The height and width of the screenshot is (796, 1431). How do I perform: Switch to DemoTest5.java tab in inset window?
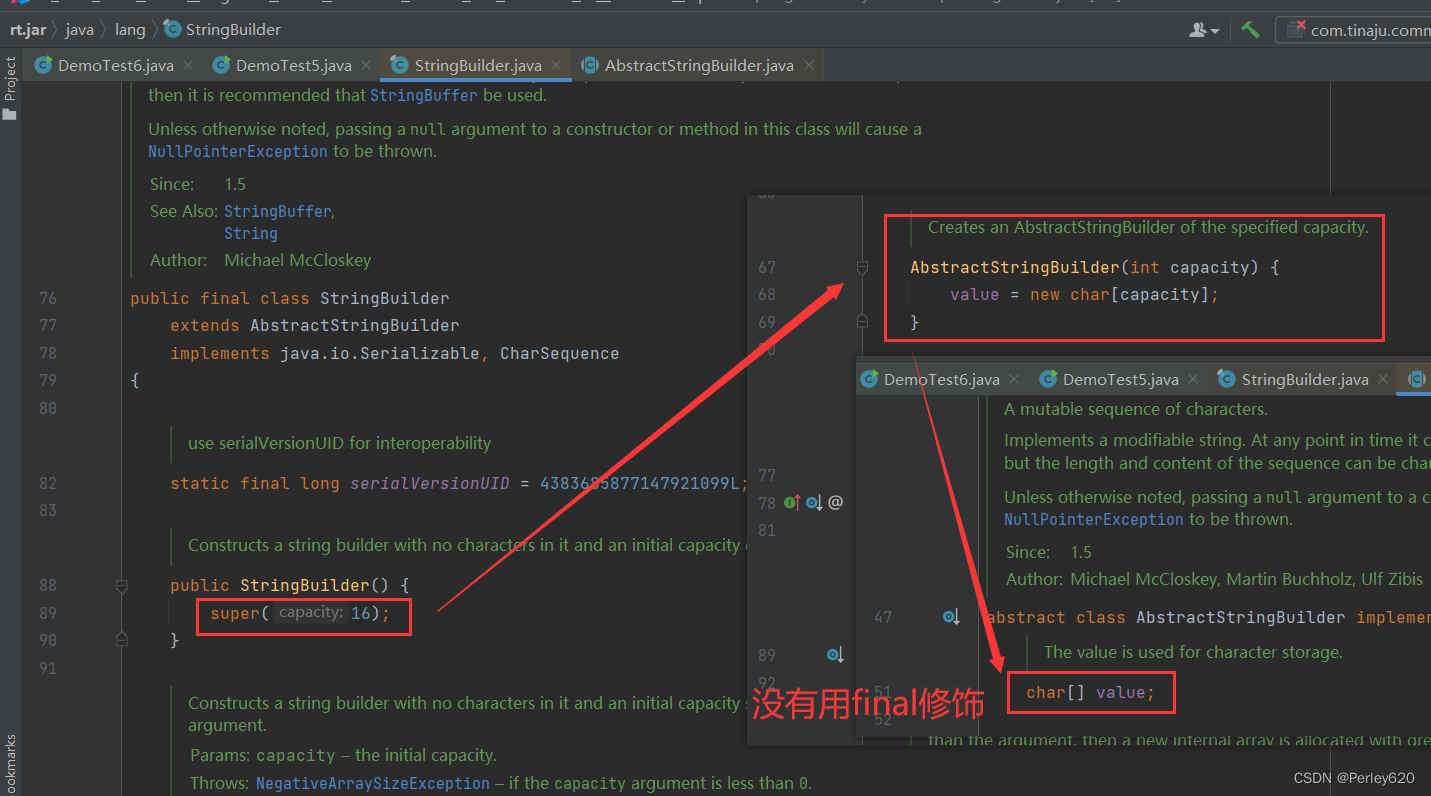pyautogui.click(x=1120, y=380)
